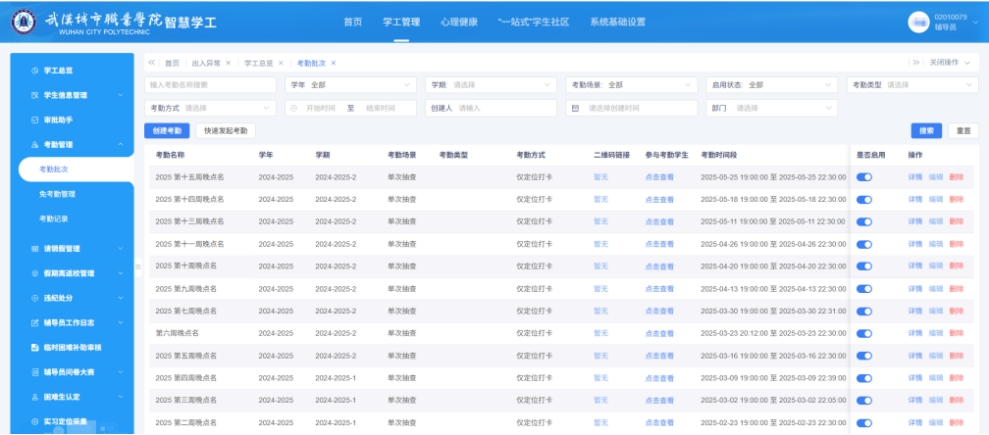Disable the switch for 第十周晚点名 row
This screenshot has width=989, height=435.
865,266
